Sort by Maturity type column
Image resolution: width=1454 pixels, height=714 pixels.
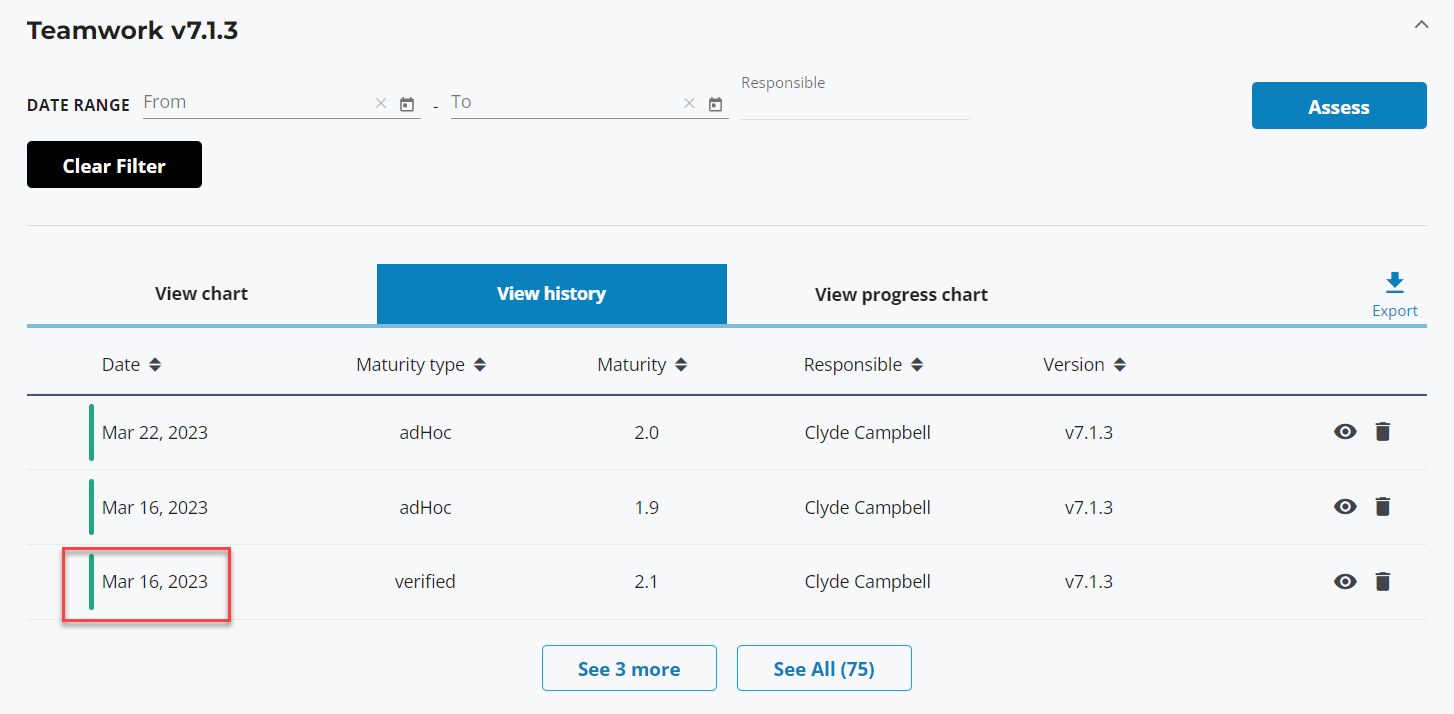click(480, 365)
